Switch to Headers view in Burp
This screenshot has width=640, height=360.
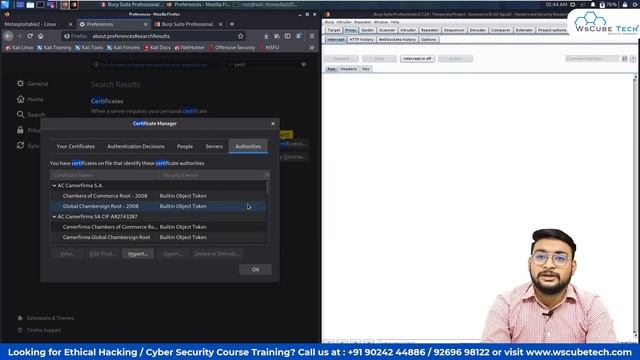coord(348,69)
